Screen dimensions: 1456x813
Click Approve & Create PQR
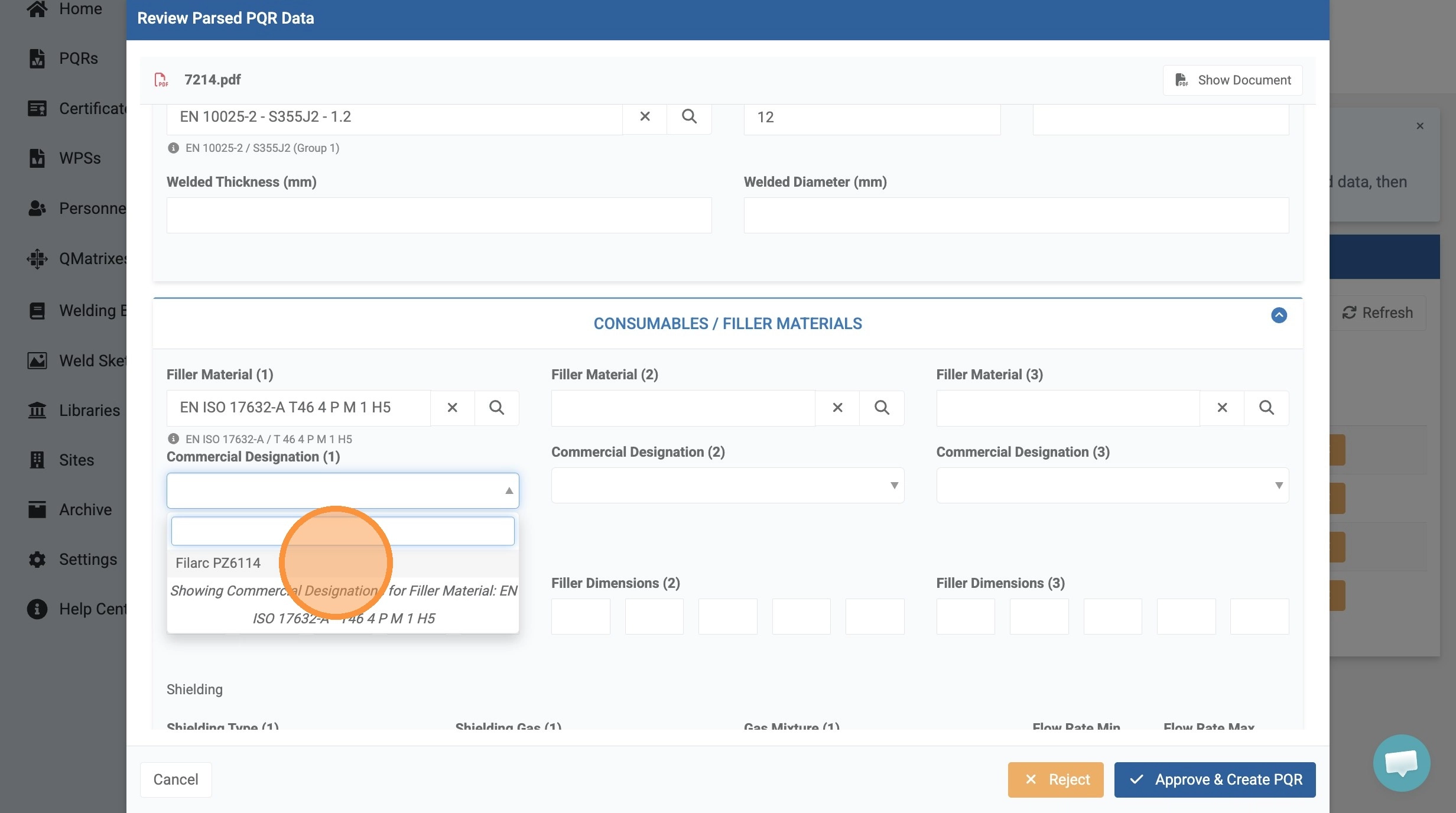click(1215, 779)
